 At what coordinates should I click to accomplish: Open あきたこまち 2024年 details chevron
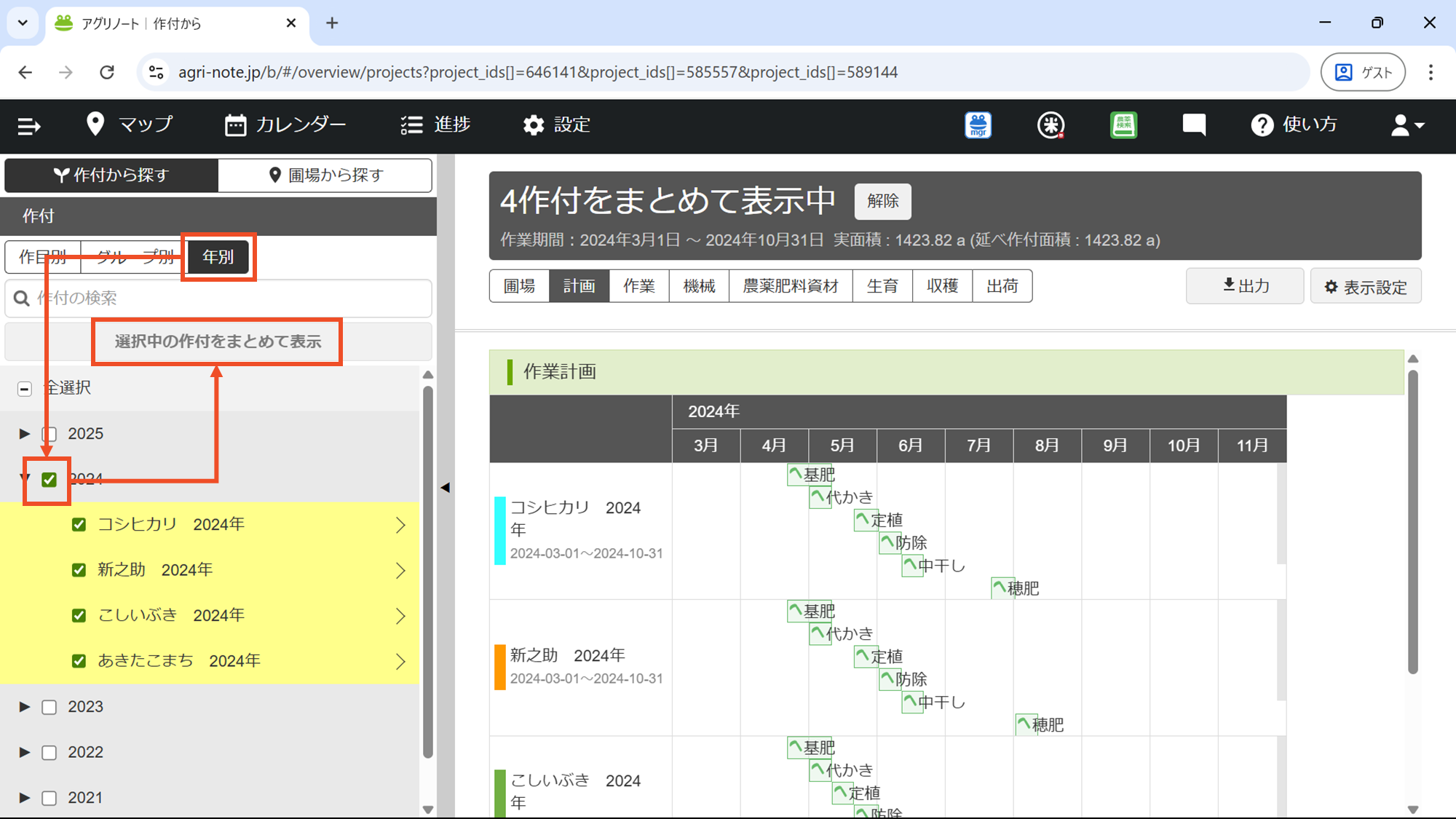pos(400,661)
